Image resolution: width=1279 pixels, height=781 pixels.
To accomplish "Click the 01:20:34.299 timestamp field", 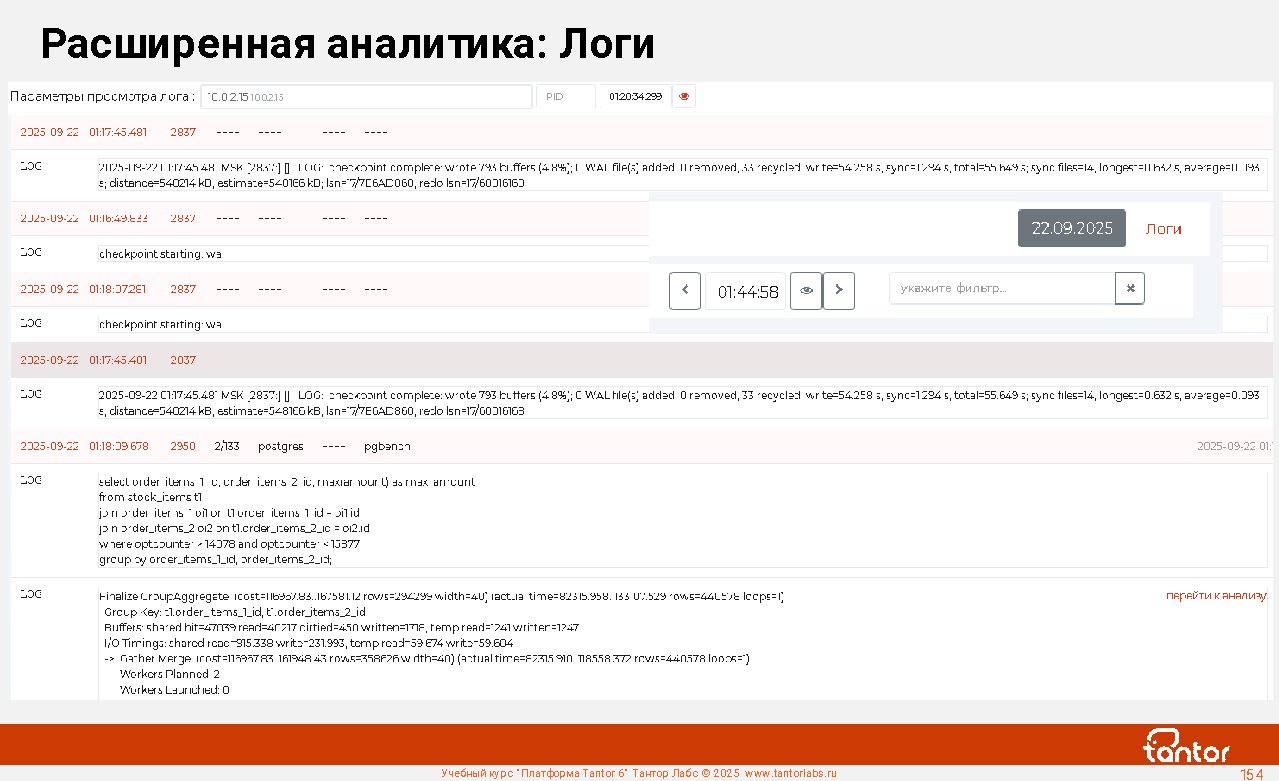I will [x=635, y=97].
